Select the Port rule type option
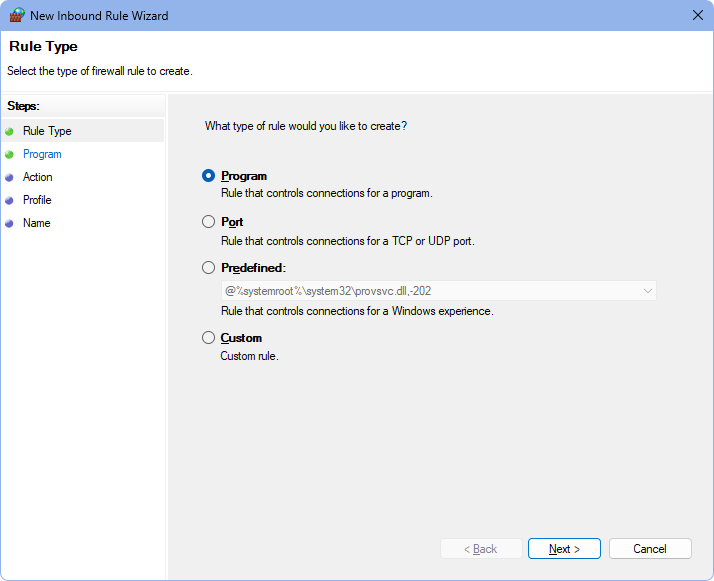The height and width of the screenshot is (581, 714). click(x=208, y=222)
